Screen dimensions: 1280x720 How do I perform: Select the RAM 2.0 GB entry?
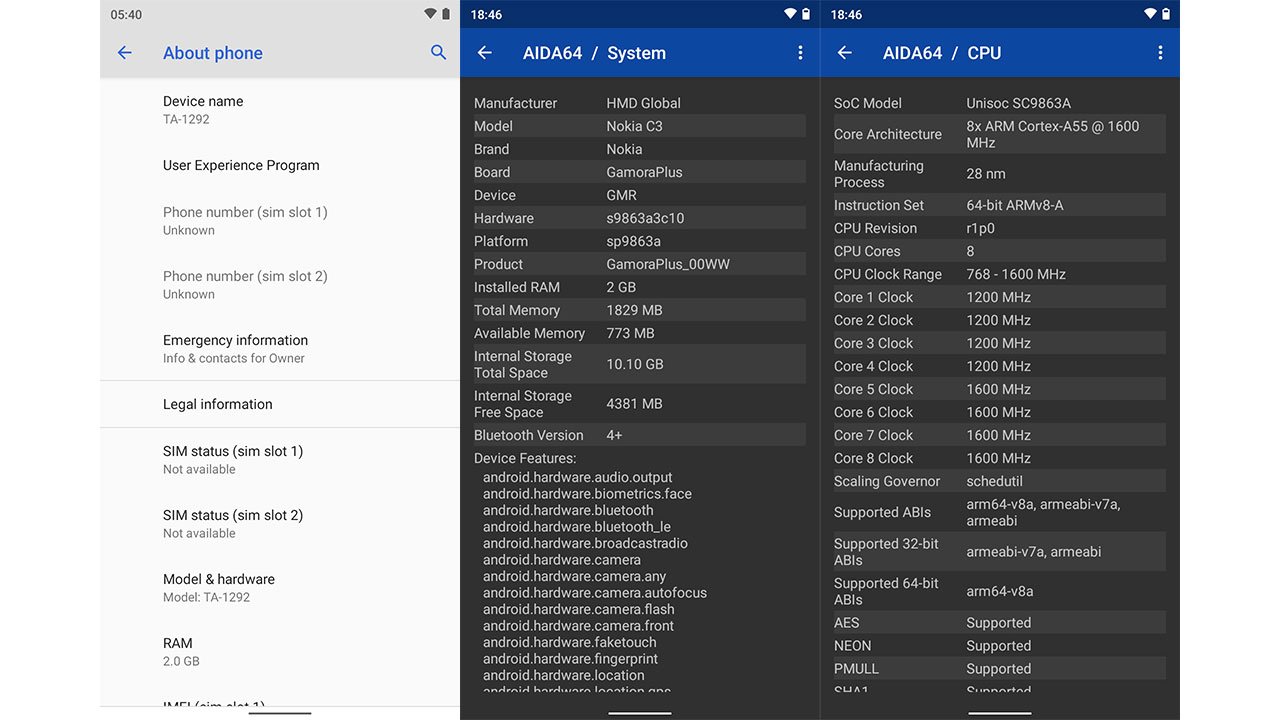click(280, 652)
